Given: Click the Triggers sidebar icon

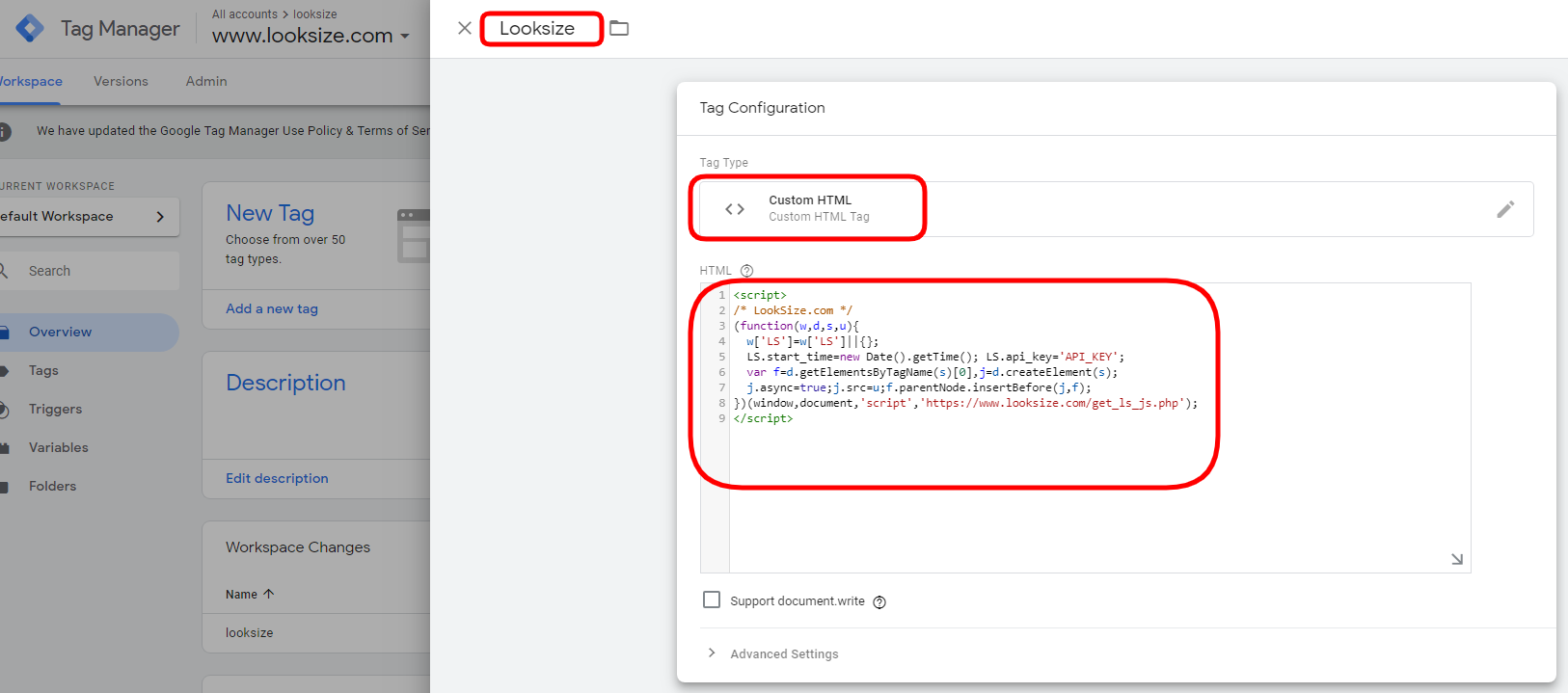Looking at the screenshot, I should (4, 410).
